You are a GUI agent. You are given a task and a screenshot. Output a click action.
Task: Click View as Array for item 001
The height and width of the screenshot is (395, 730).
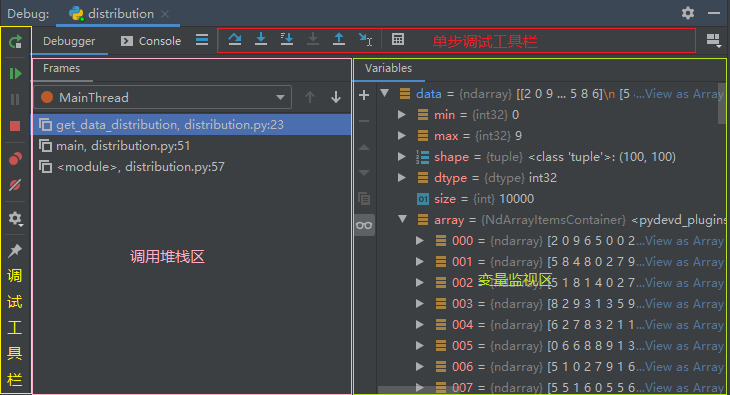coord(684,262)
